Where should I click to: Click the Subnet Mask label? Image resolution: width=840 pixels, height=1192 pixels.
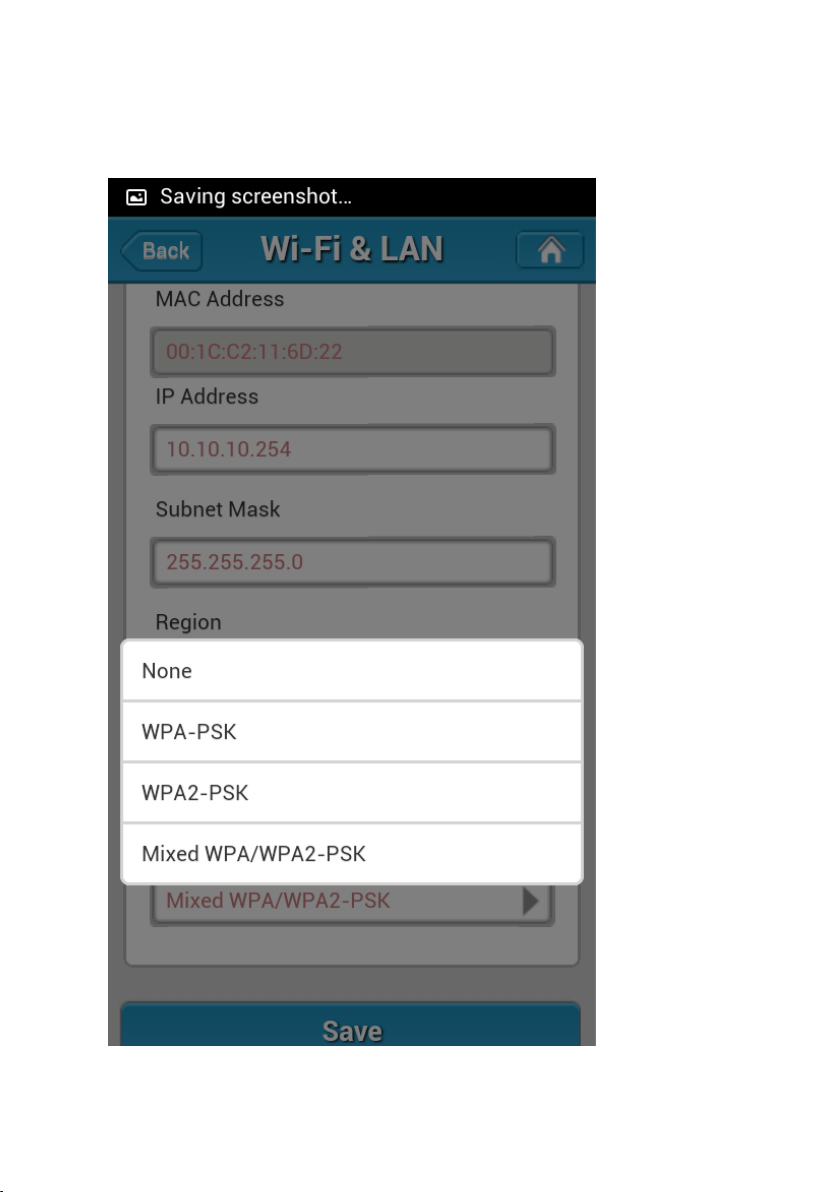pos(218,509)
